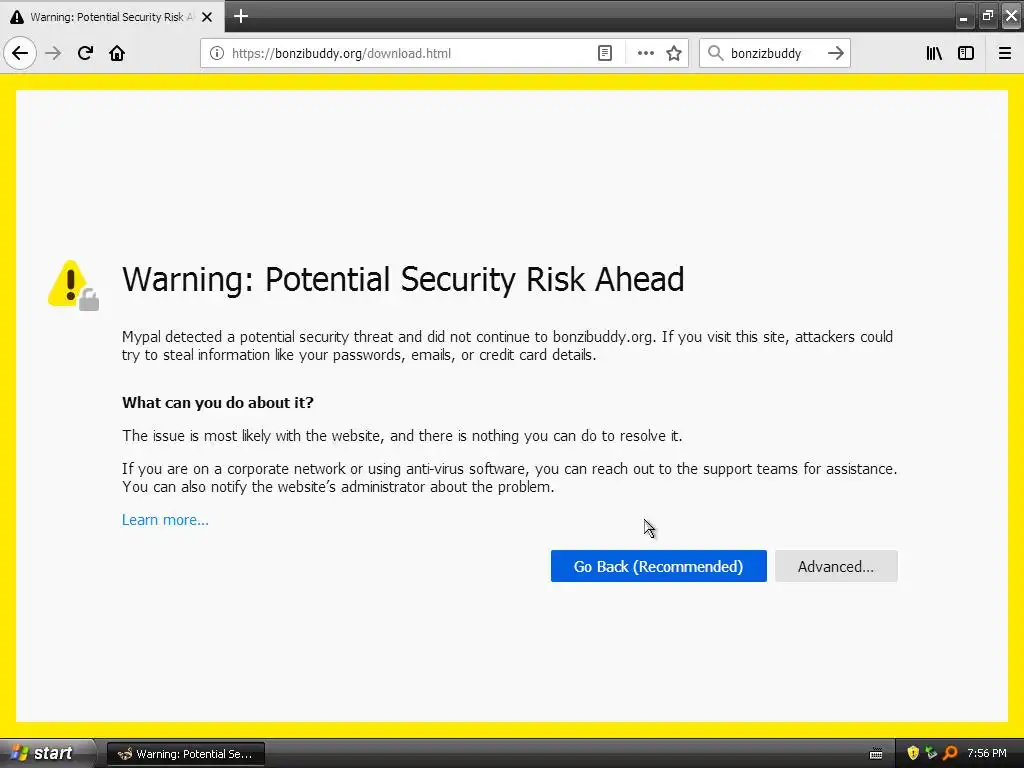Click the browser Back arrow button
This screenshot has width=1024, height=768.
click(x=20, y=53)
